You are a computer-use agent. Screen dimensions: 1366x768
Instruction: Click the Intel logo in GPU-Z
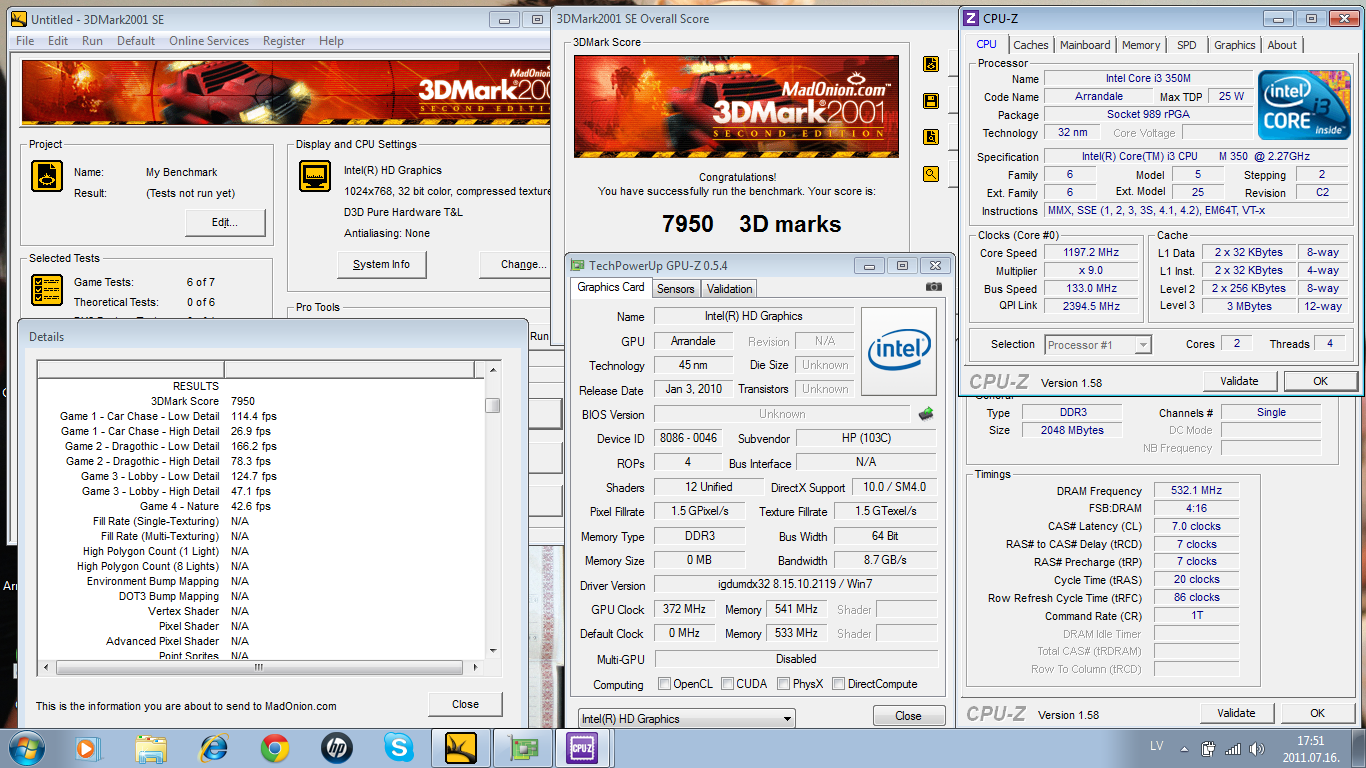tap(899, 351)
